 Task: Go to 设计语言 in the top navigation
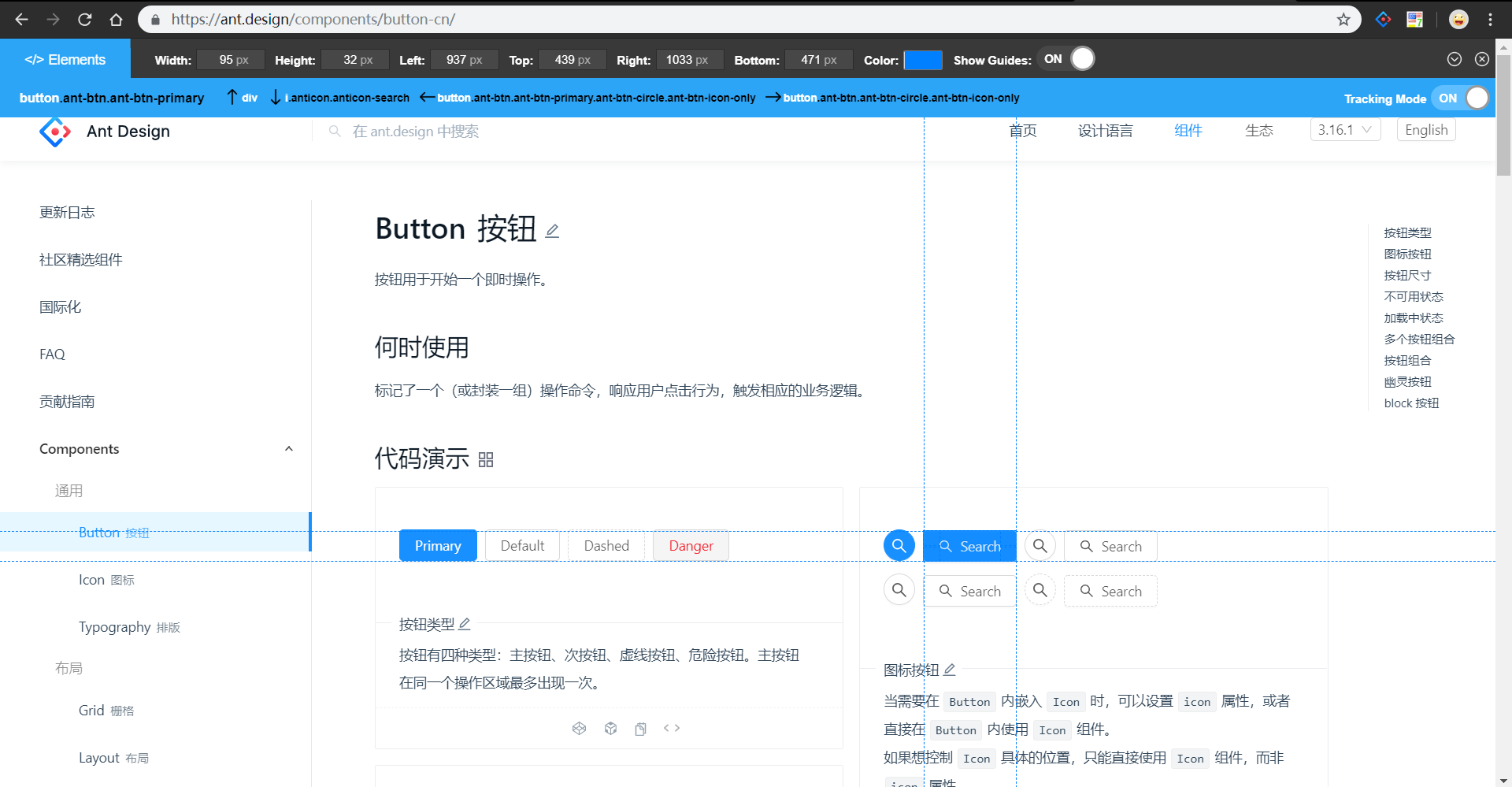coord(1105,131)
